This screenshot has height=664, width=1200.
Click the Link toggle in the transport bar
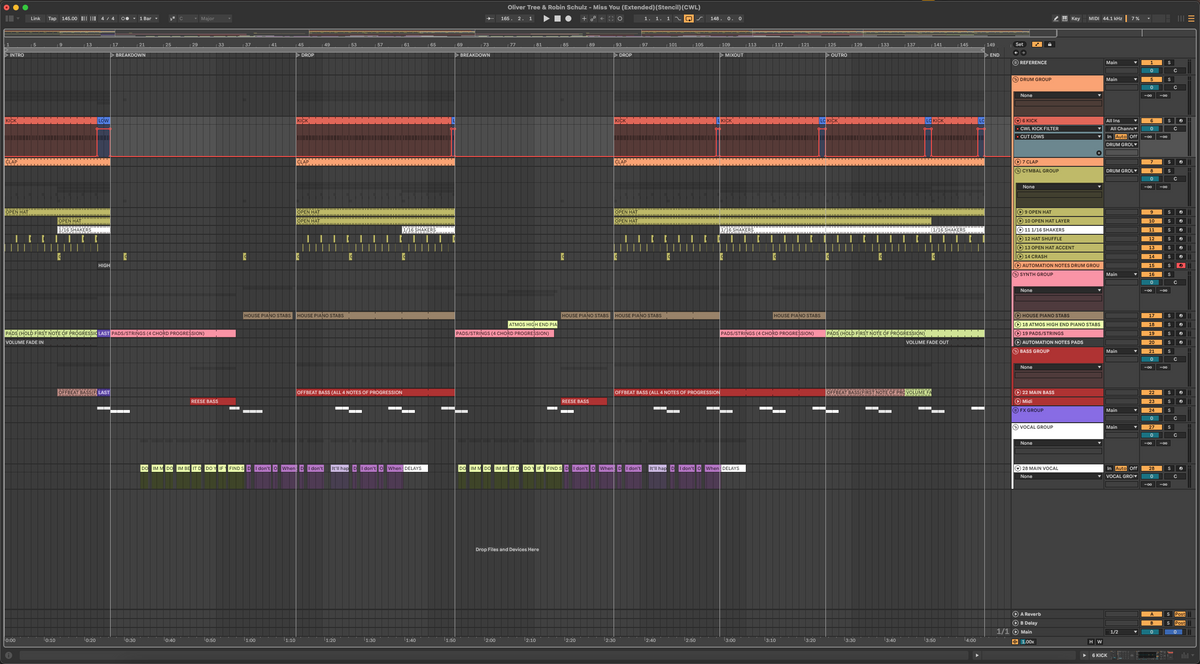click(x=36, y=18)
